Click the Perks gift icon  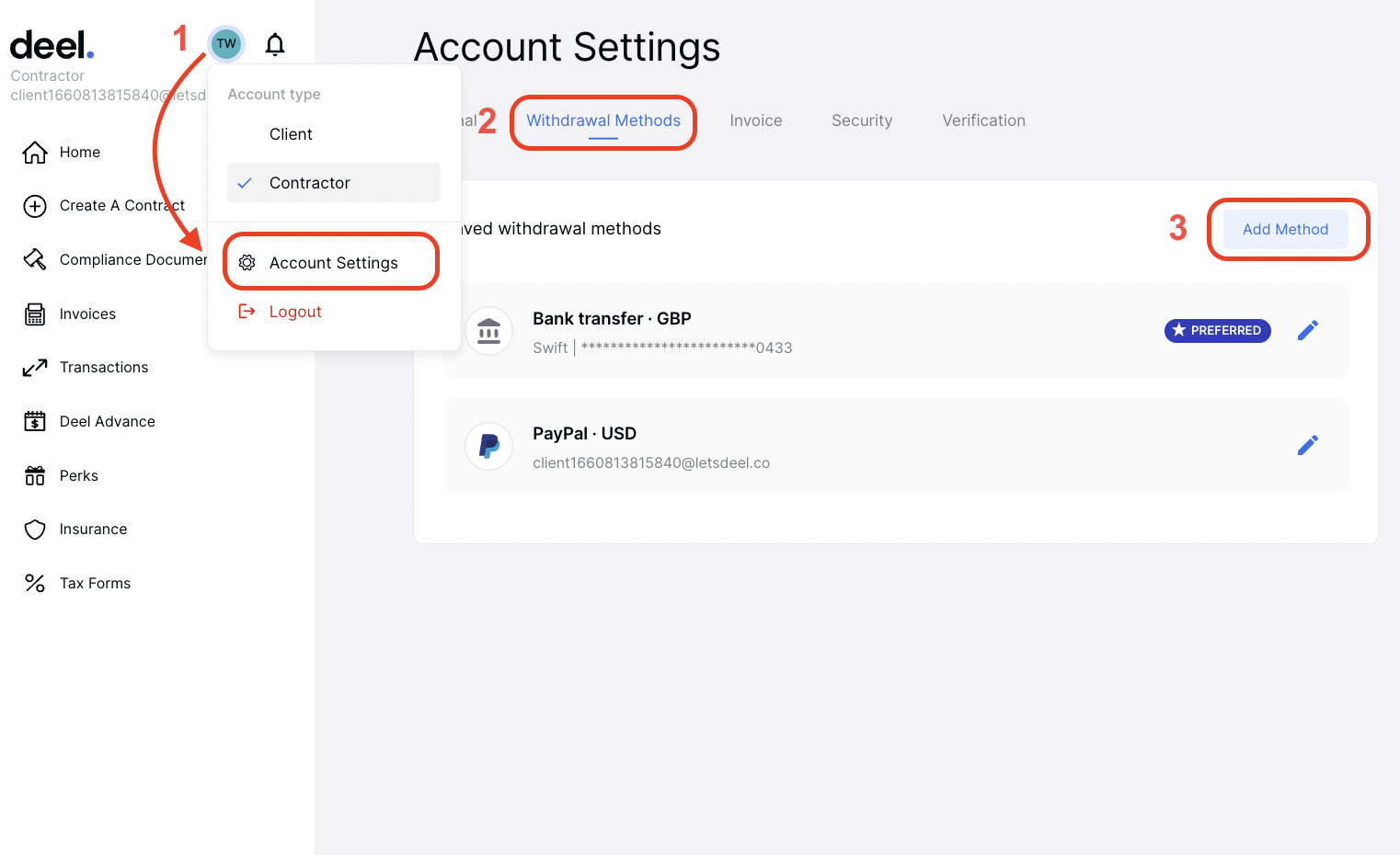coord(35,475)
